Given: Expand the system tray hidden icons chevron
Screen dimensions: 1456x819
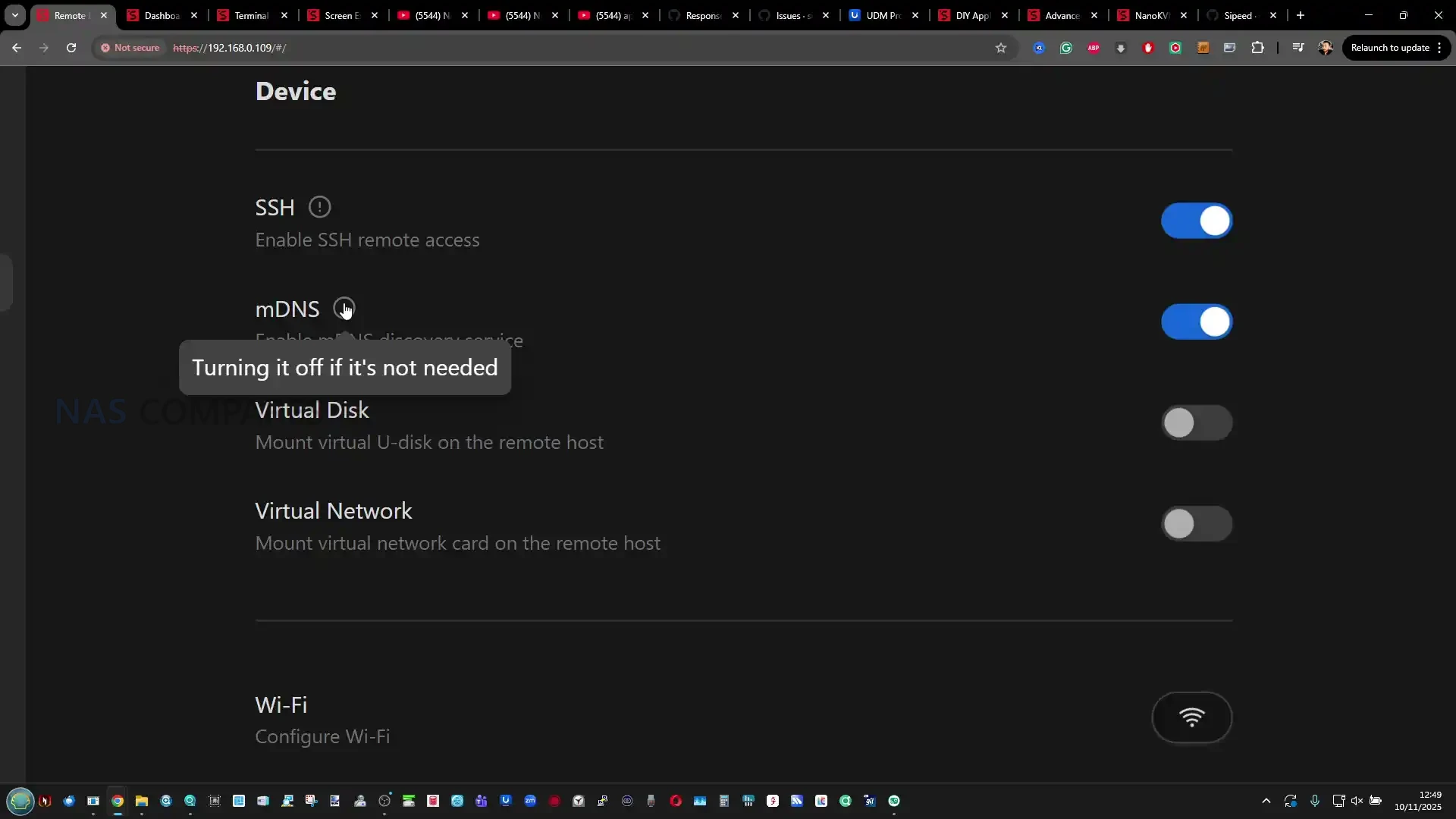Looking at the screenshot, I should tap(1266, 801).
